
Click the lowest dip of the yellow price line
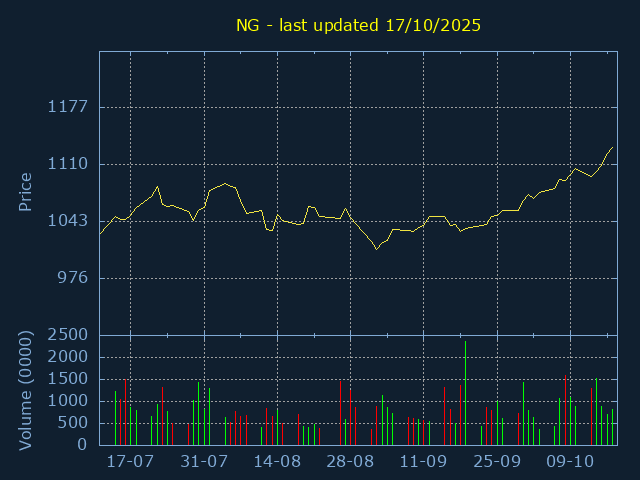[x=376, y=248]
